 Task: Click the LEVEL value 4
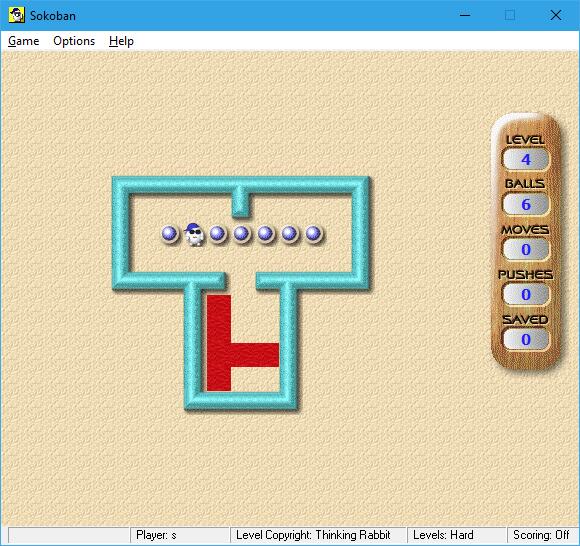(x=526, y=160)
